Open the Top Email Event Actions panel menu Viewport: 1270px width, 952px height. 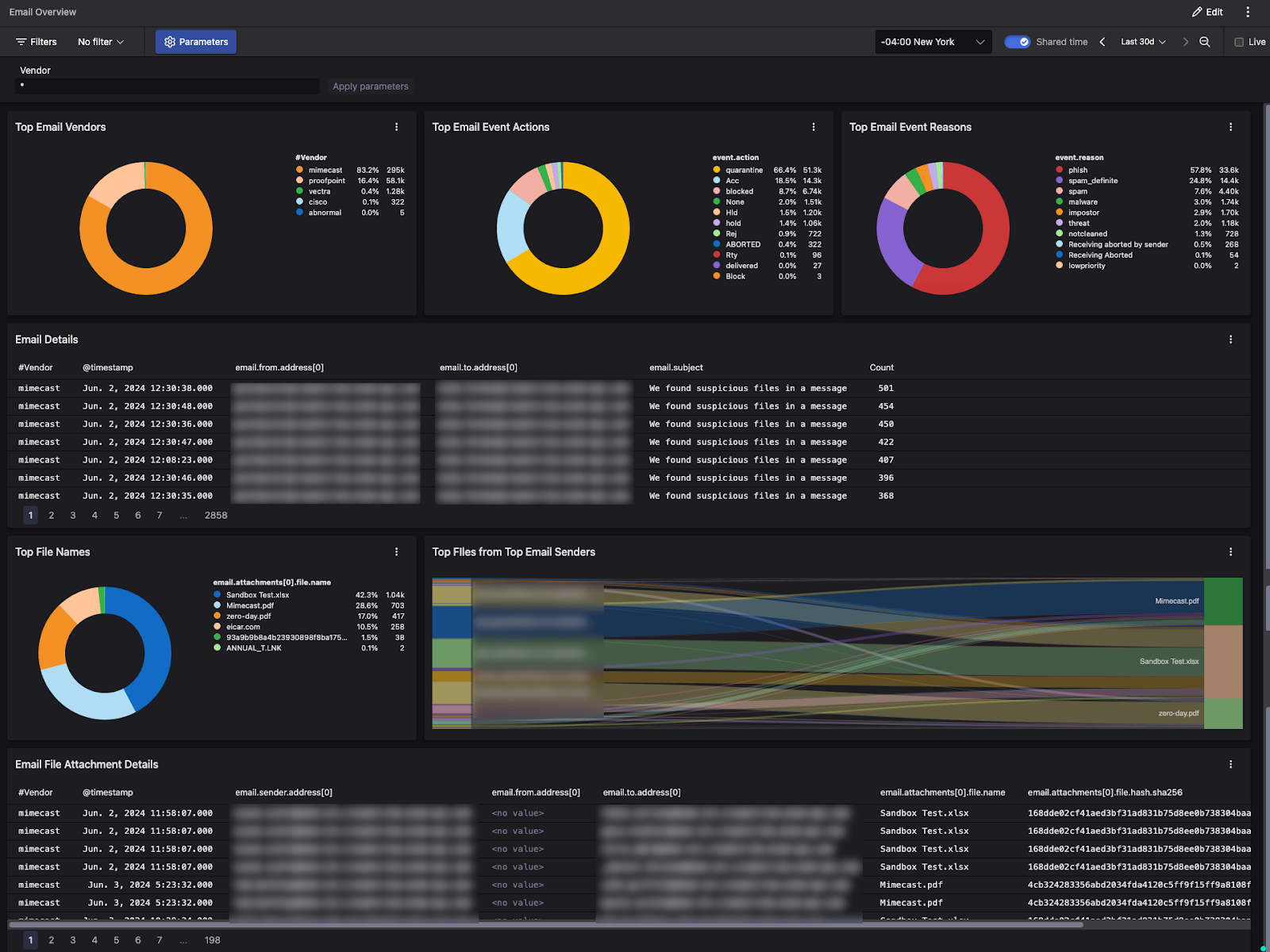[814, 127]
